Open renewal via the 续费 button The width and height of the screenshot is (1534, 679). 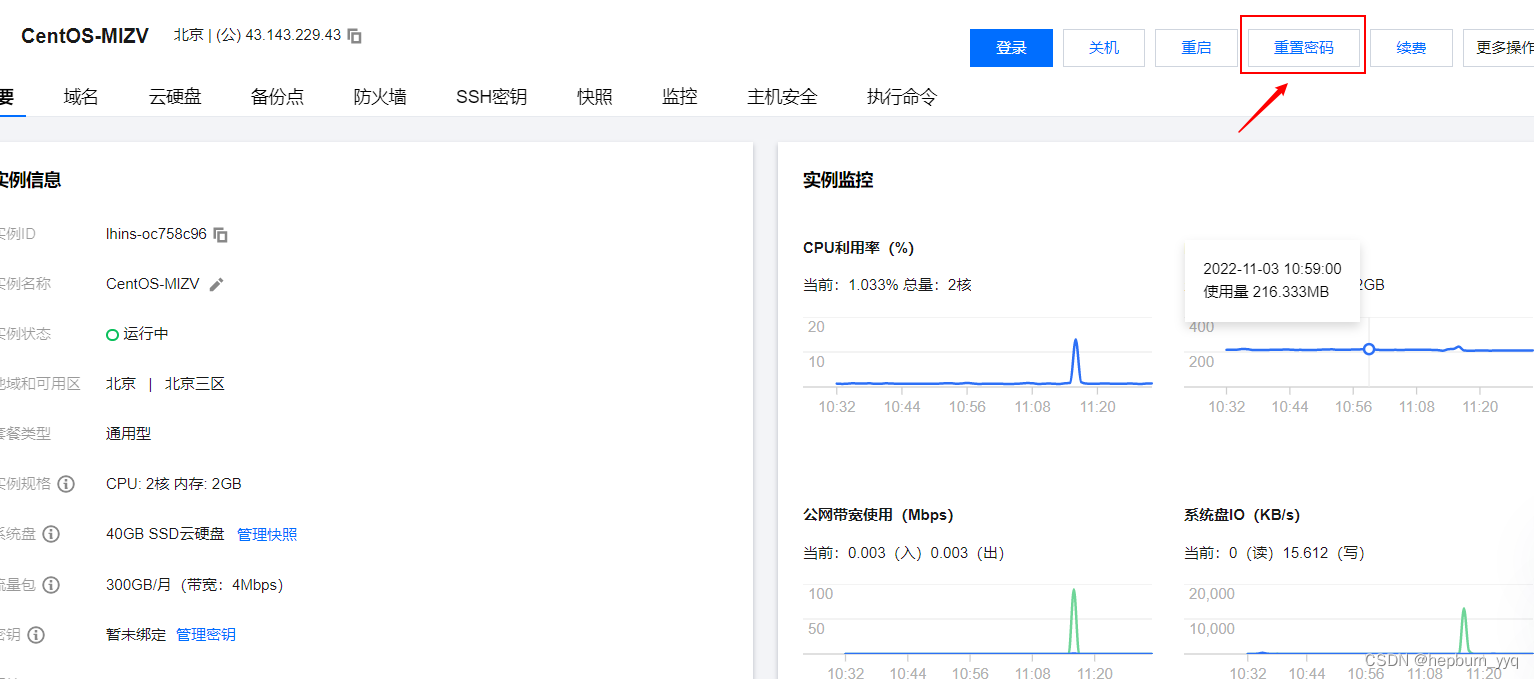1411,46
